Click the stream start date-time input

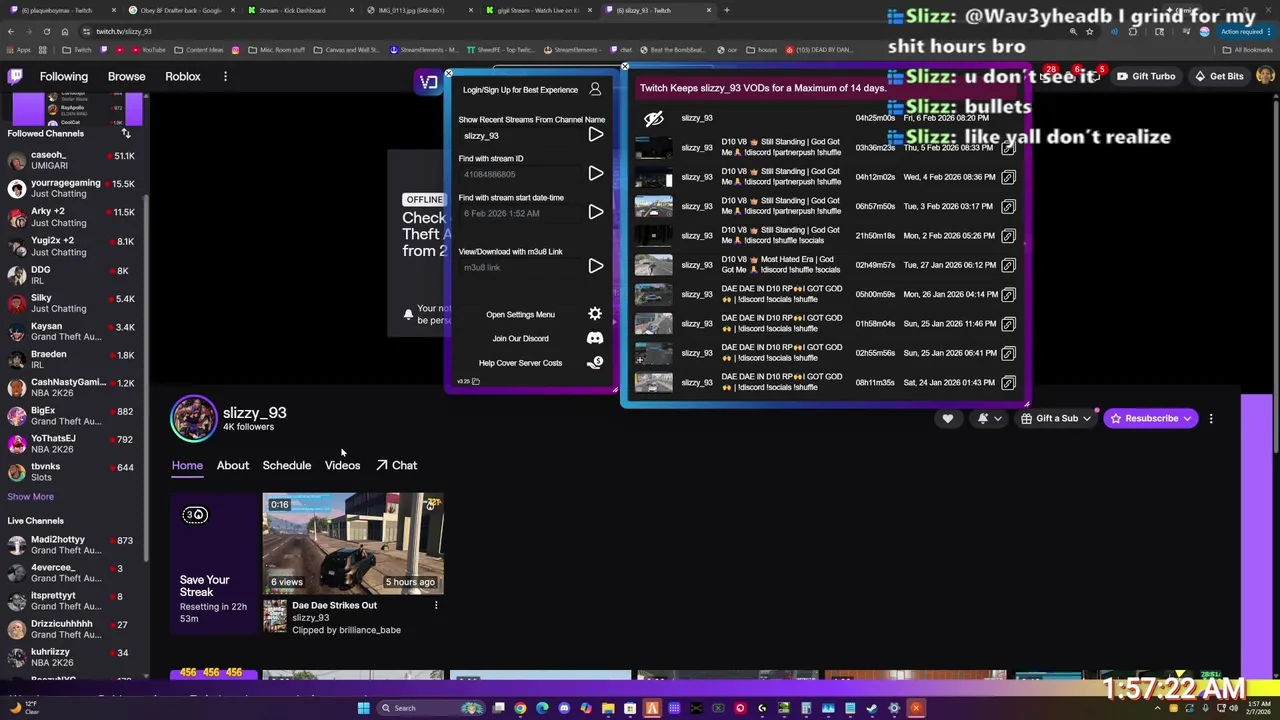[520, 213]
